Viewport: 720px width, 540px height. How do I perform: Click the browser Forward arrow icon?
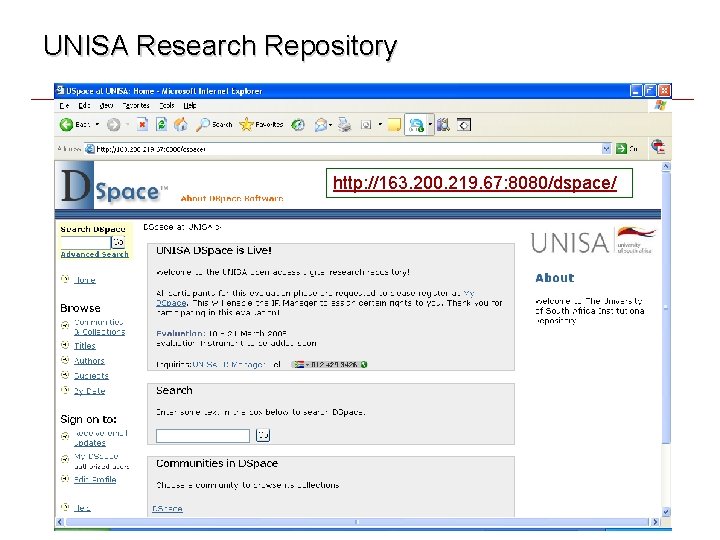click(x=113, y=124)
